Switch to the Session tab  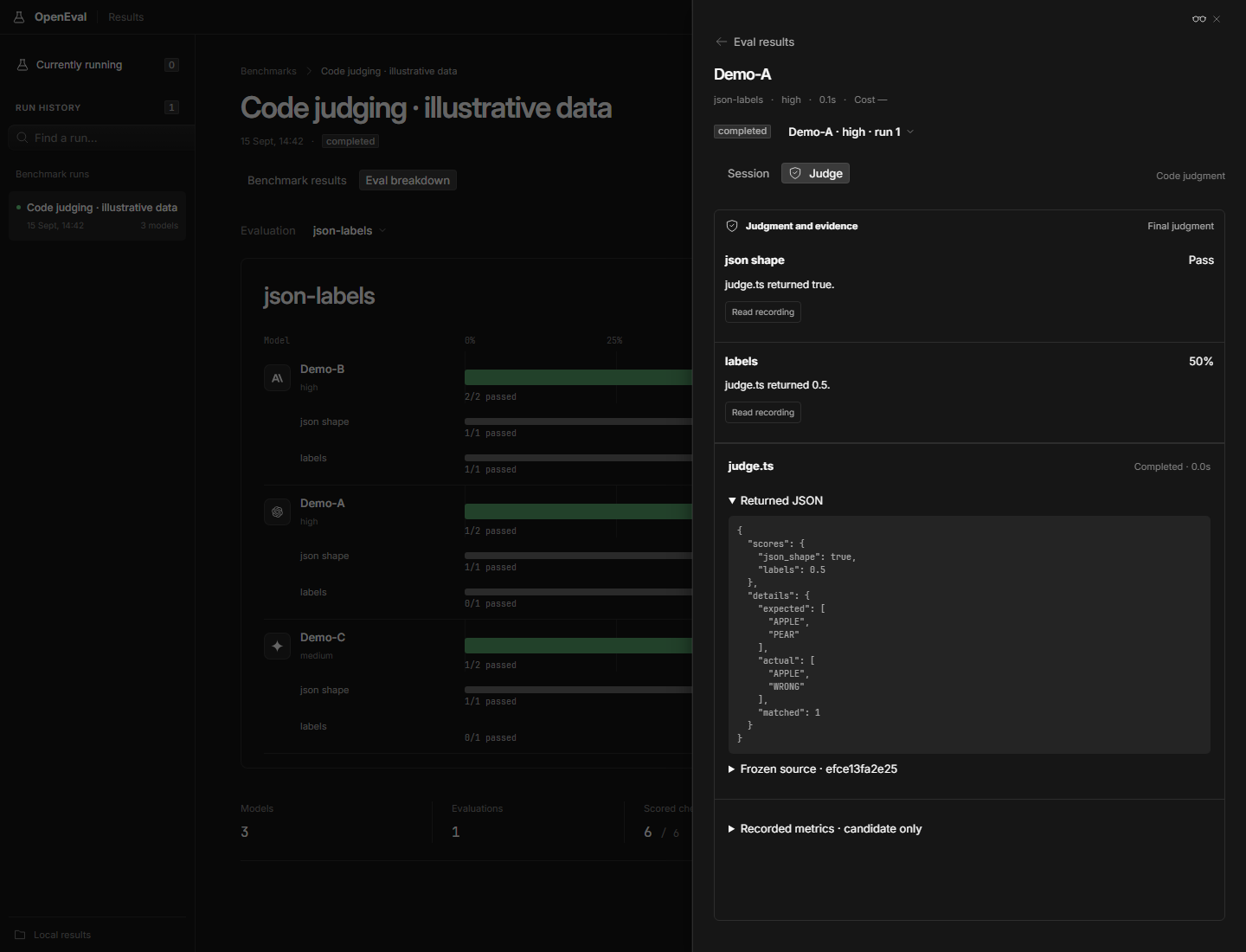click(748, 173)
